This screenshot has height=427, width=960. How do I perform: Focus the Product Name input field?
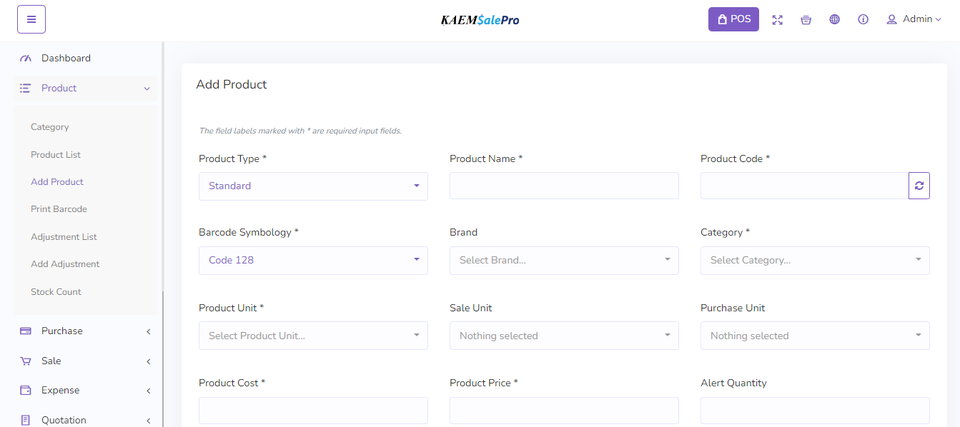[564, 186]
